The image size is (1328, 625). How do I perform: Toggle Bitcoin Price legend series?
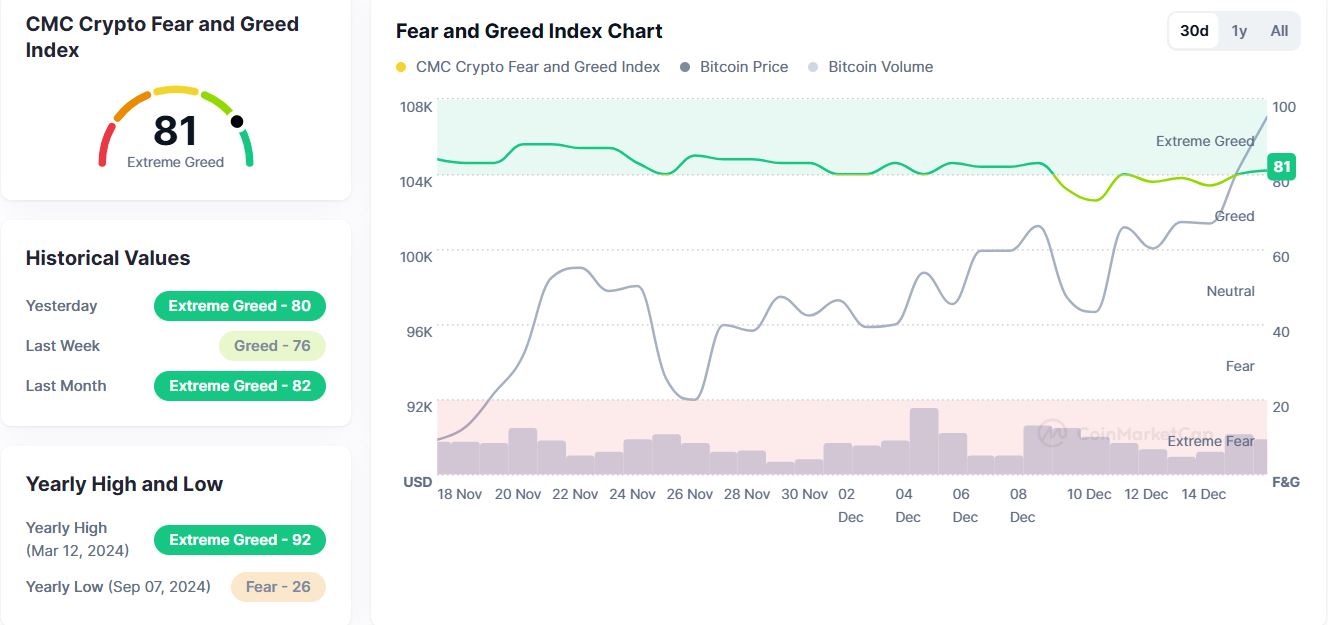(744, 67)
